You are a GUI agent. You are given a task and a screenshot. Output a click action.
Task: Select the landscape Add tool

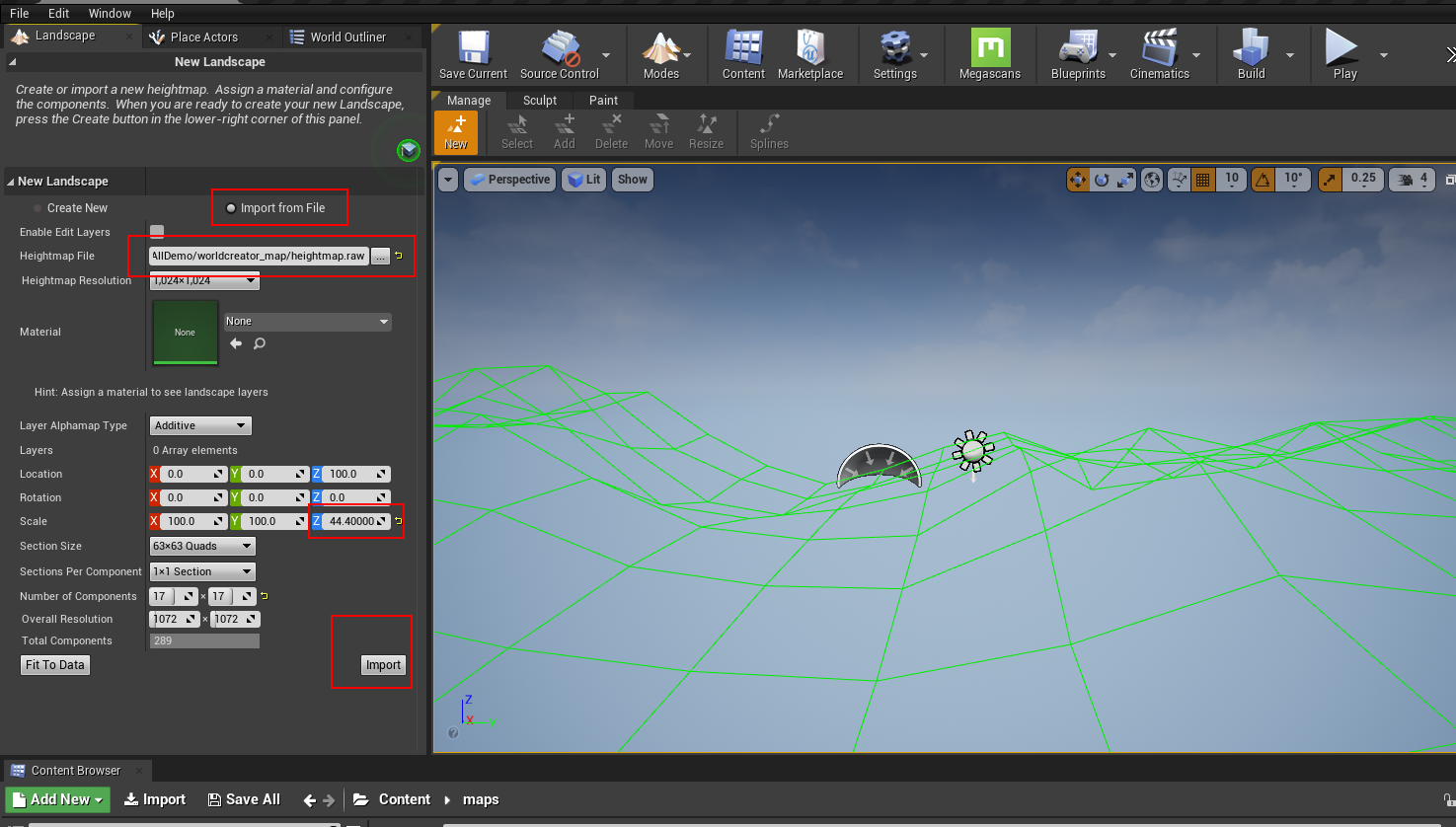[565, 132]
